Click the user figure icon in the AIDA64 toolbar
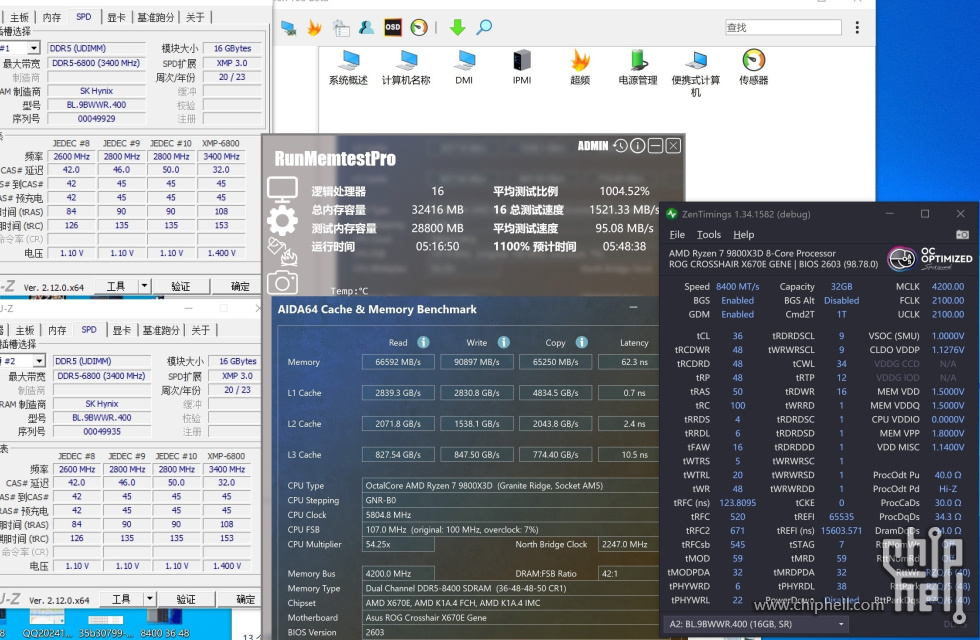 coord(366,28)
